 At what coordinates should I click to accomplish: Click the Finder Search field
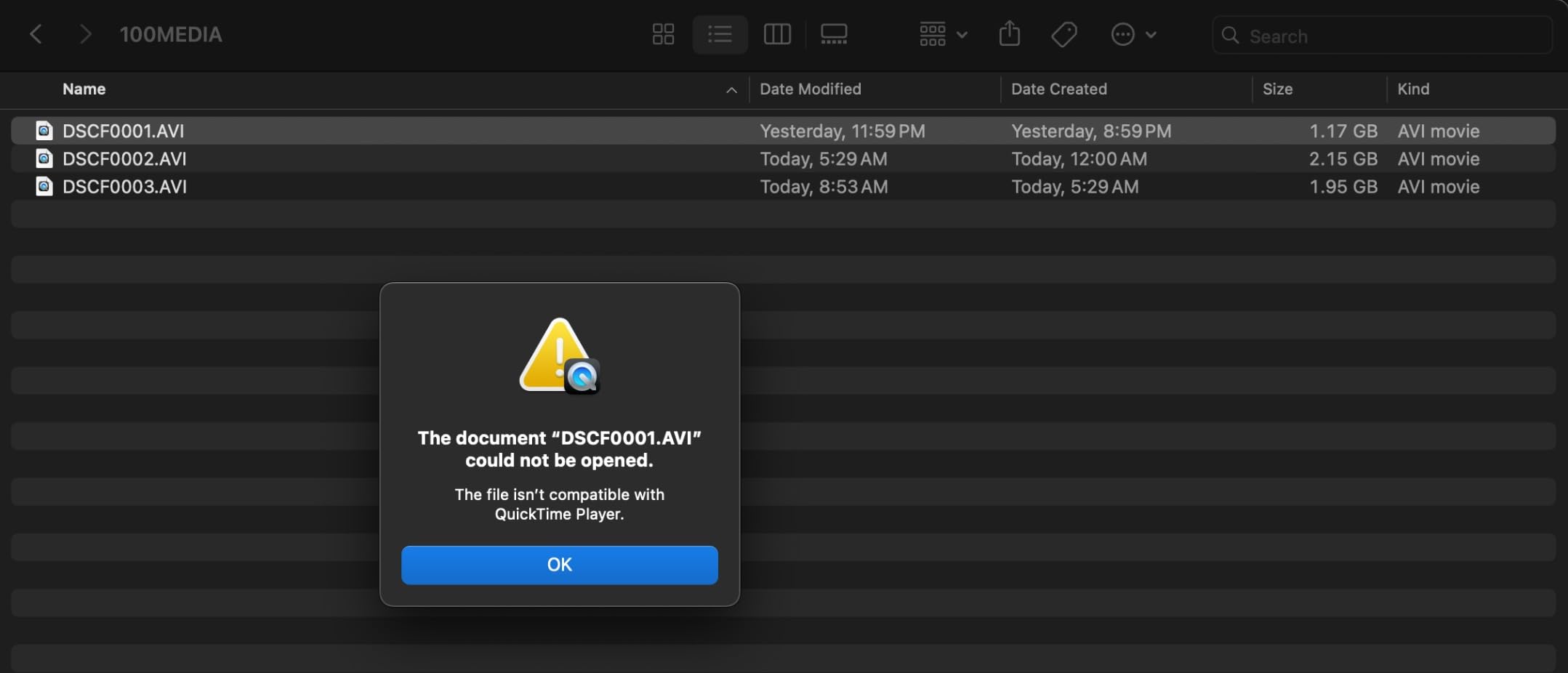tap(1383, 36)
